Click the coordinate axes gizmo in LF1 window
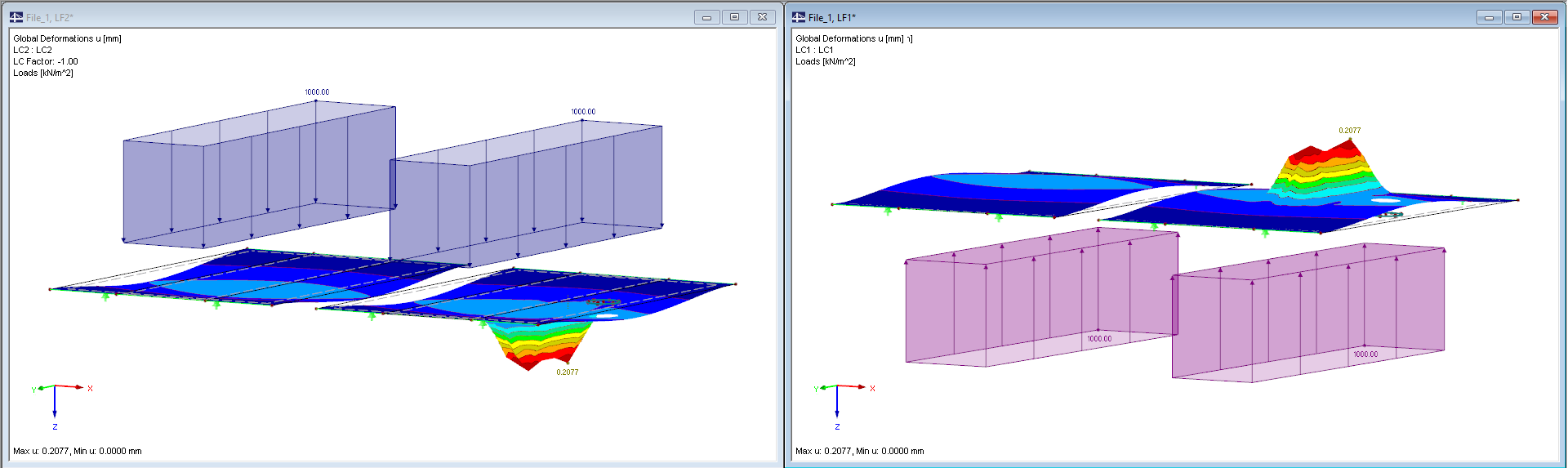 844,405
